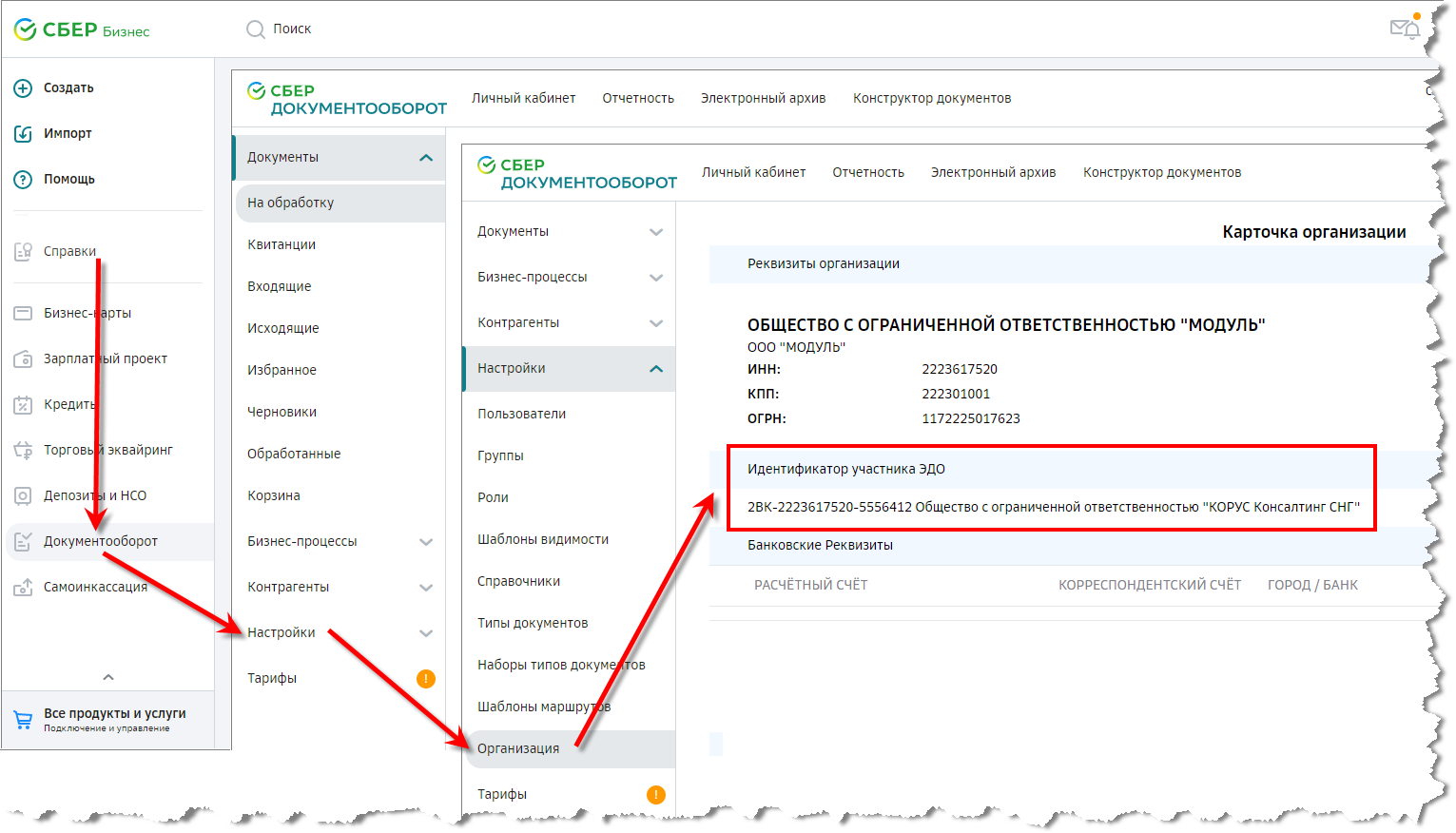Open Конструктор документов in front window
Image resolution: width=1456 pixels, height=833 pixels.
pos(1162,172)
